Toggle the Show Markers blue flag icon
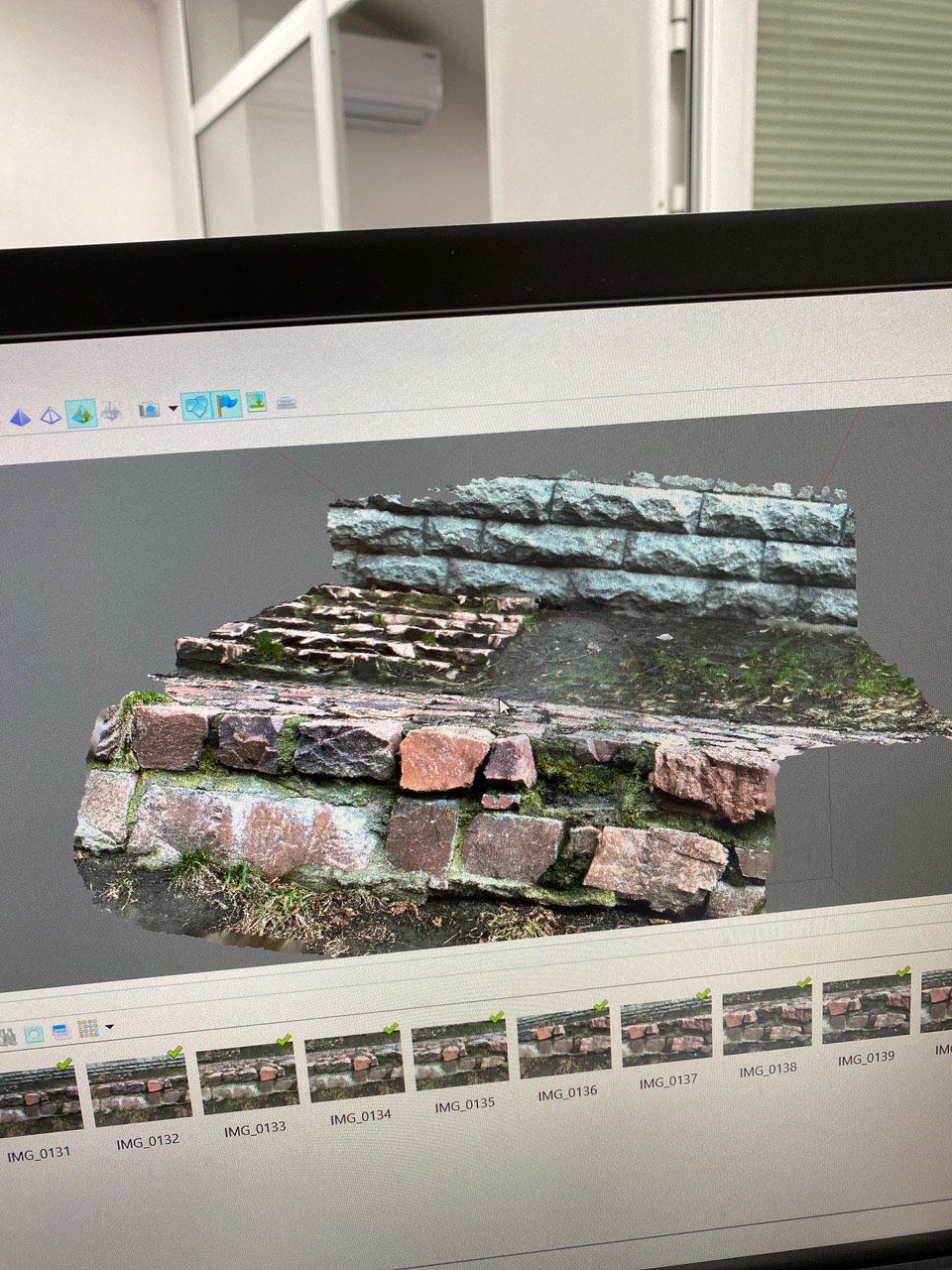Image resolution: width=952 pixels, height=1270 pixels. click(227, 404)
